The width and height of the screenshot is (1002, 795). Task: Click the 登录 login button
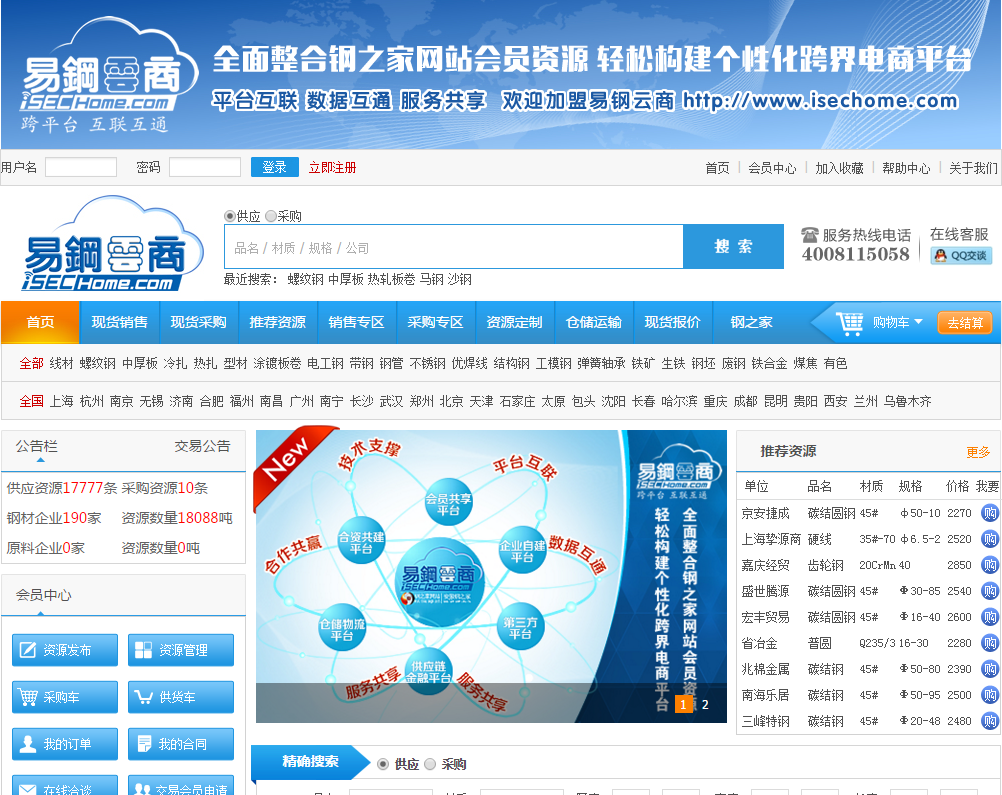275,167
